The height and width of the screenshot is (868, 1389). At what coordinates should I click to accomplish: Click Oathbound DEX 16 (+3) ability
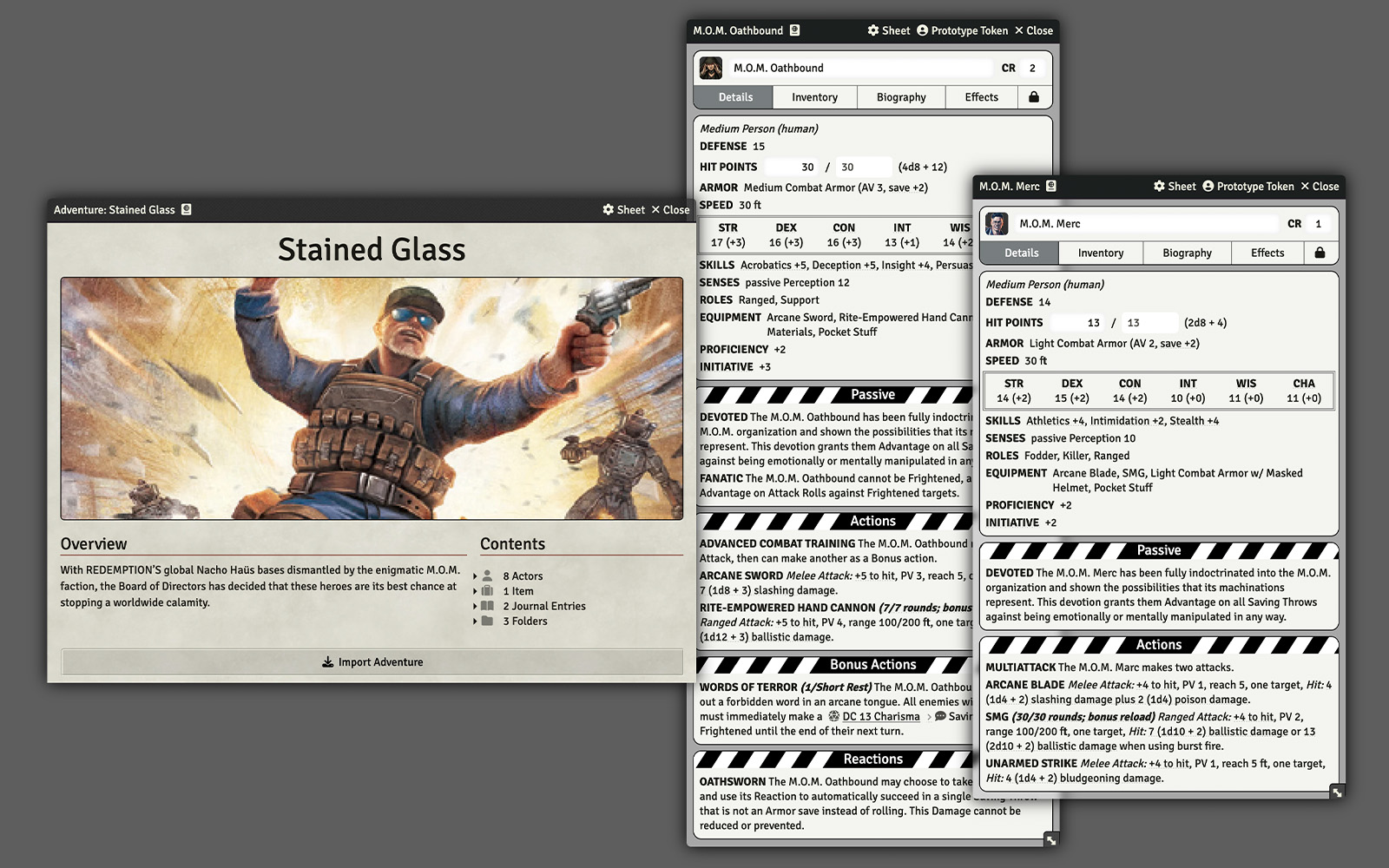click(x=786, y=235)
